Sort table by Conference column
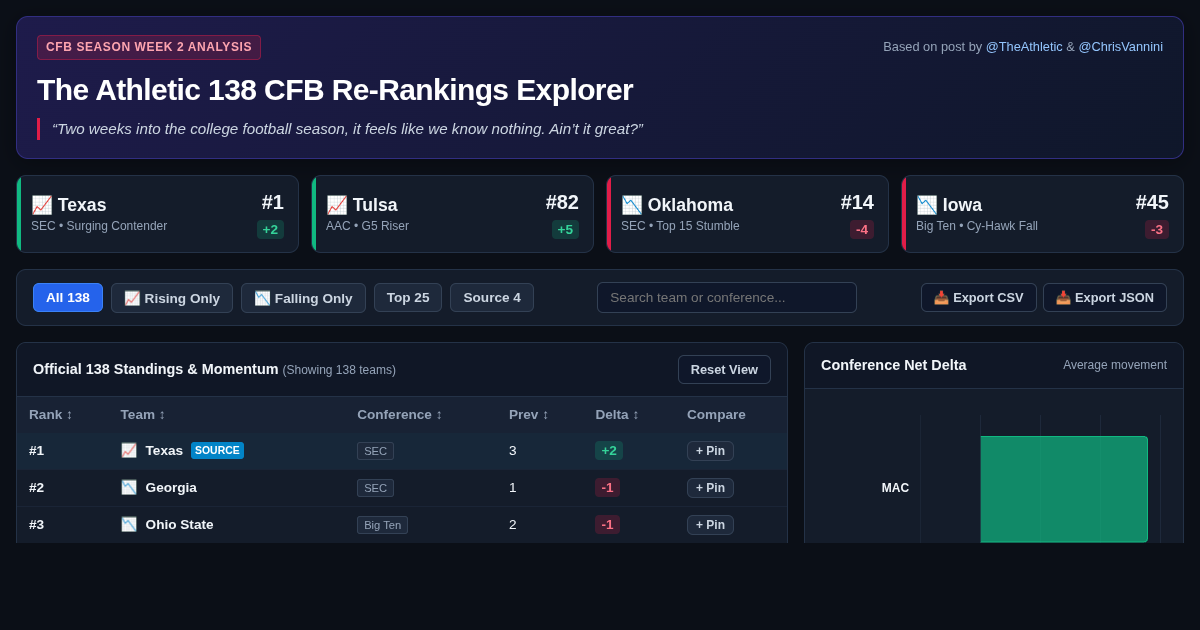Screen dimensions: 1200x630 click(x=400, y=414)
